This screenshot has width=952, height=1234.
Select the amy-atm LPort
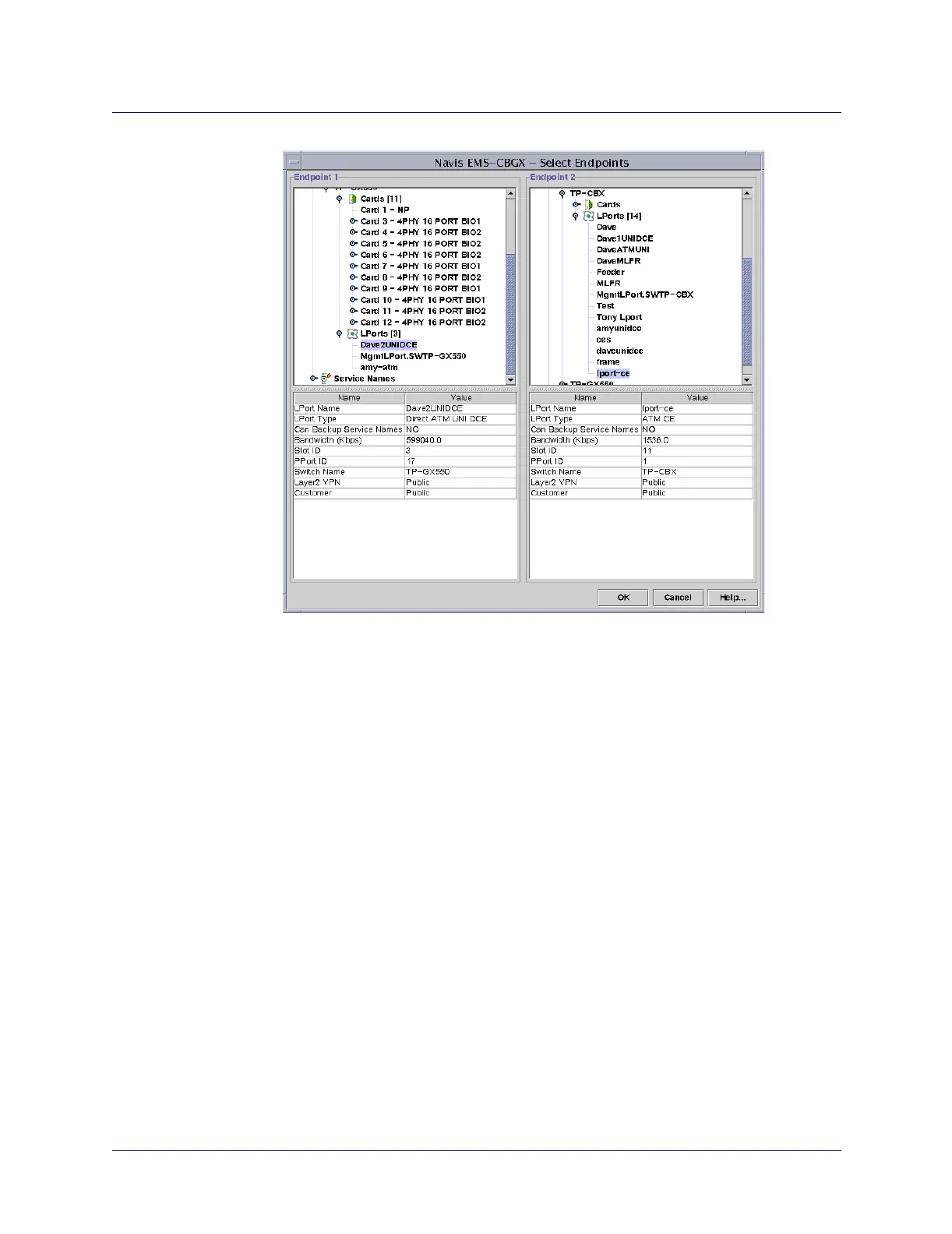(379, 367)
